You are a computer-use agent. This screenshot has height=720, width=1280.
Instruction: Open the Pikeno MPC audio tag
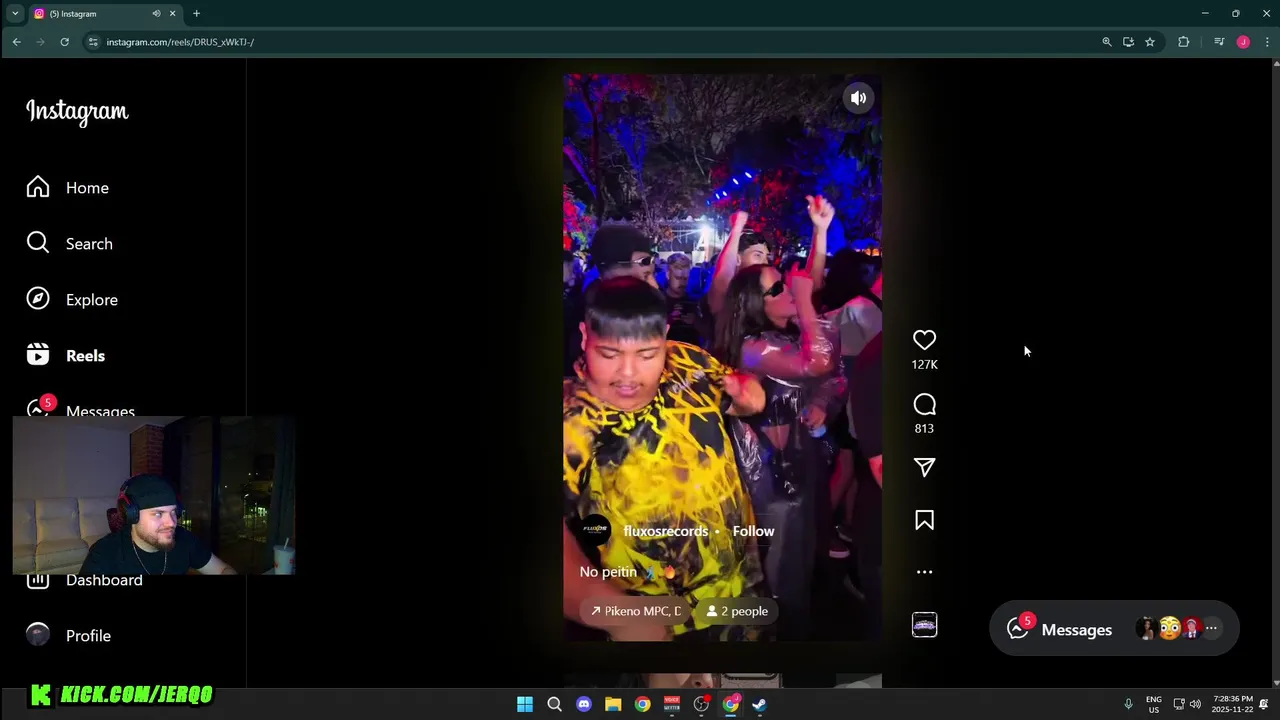636,611
